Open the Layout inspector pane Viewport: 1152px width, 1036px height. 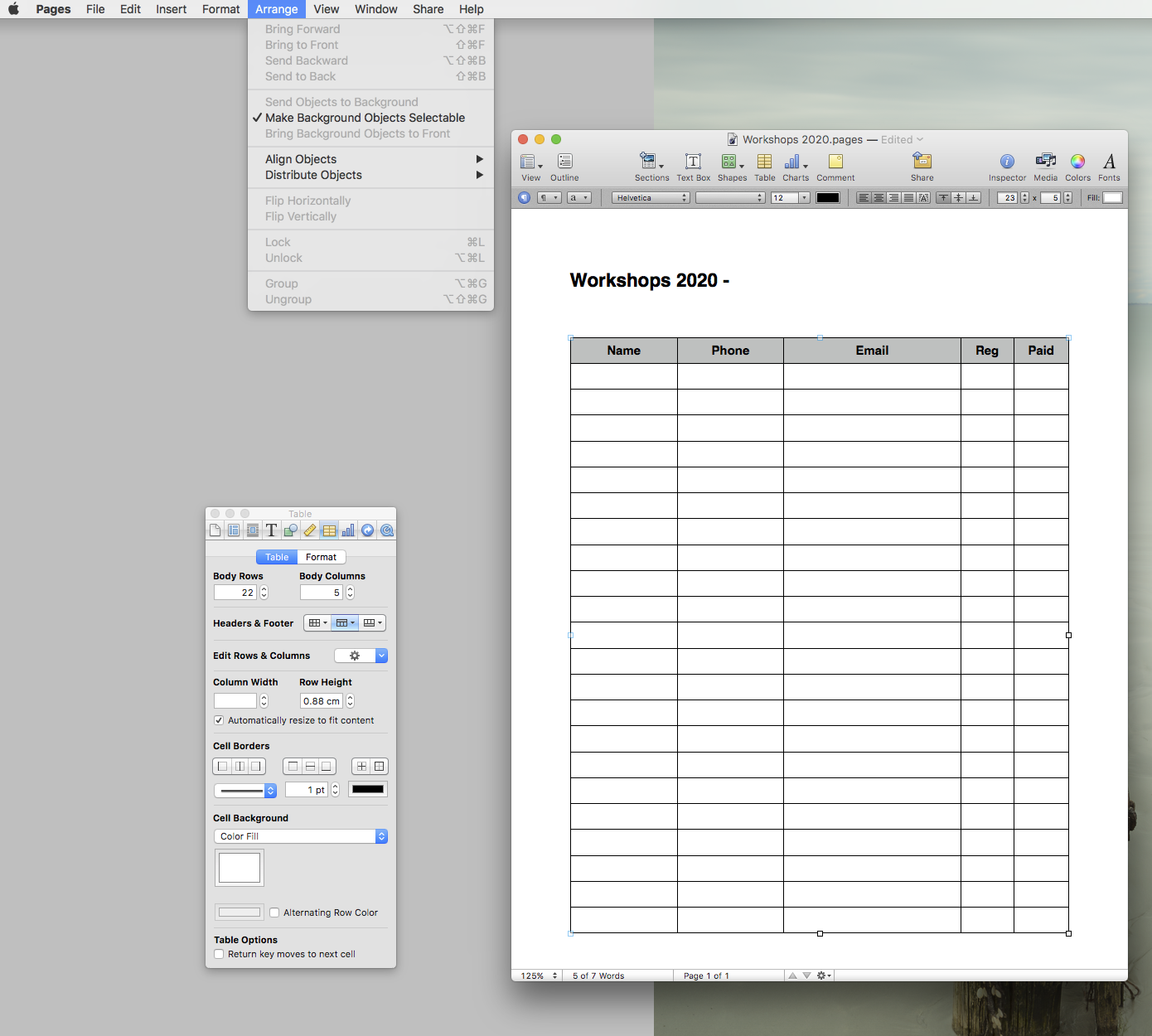tap(234, 530)
